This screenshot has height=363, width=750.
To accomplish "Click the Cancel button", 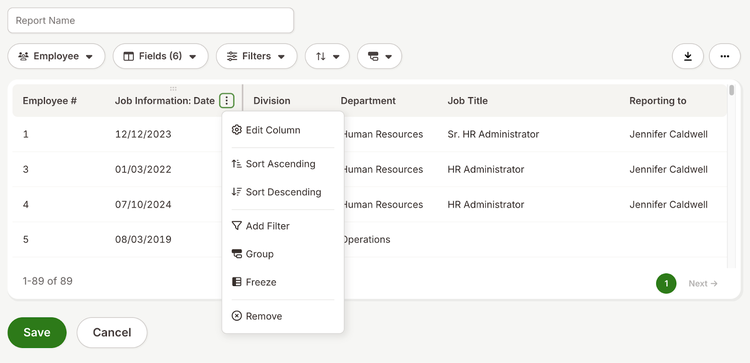I will click(112, 332).
